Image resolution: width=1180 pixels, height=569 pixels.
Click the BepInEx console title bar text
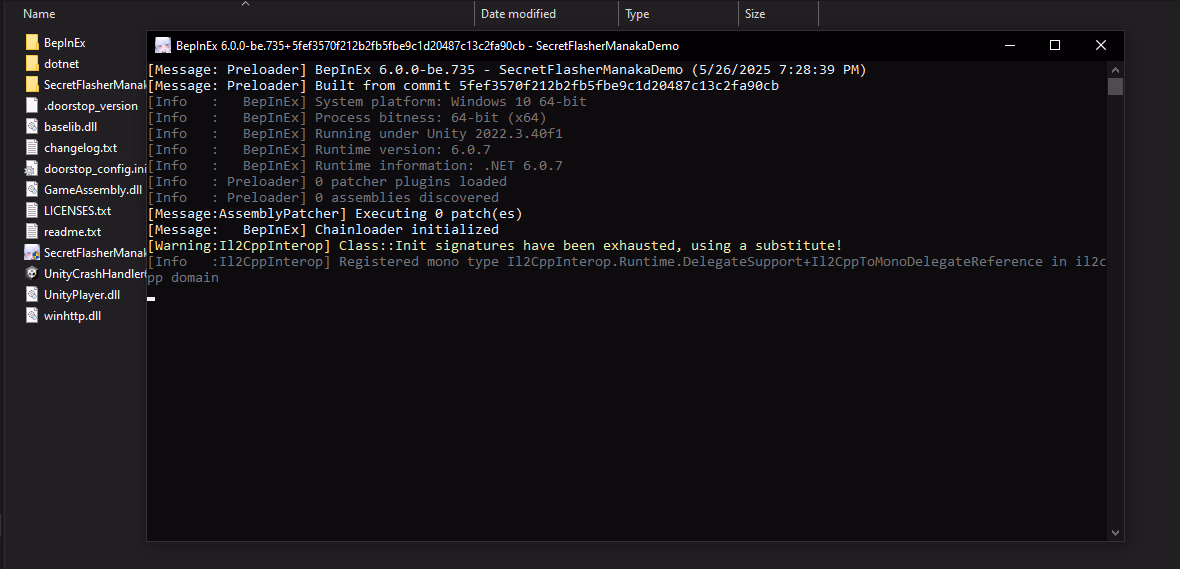(x=427, y=46)
